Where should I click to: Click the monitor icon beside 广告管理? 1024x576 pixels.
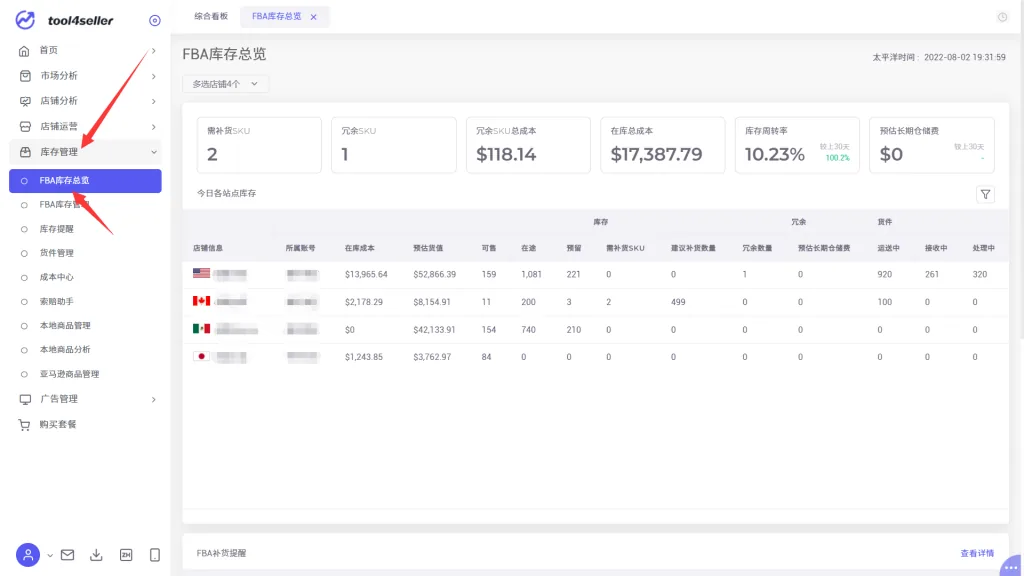tap(25, 399)
